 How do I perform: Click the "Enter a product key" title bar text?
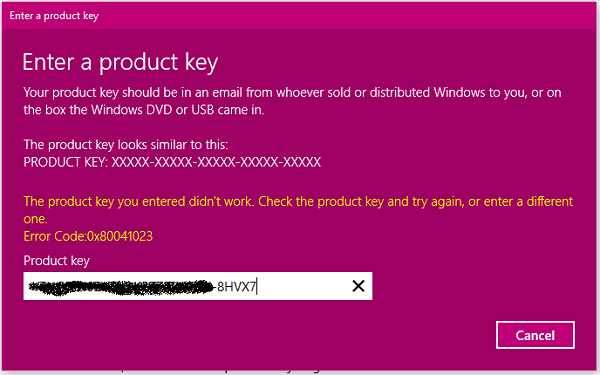coord(54,16)
